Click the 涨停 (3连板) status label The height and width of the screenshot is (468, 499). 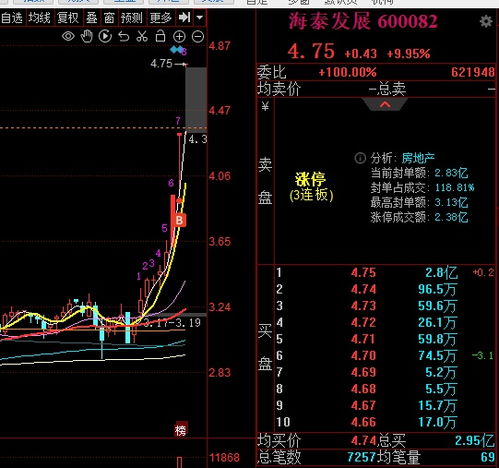(311, 187)
